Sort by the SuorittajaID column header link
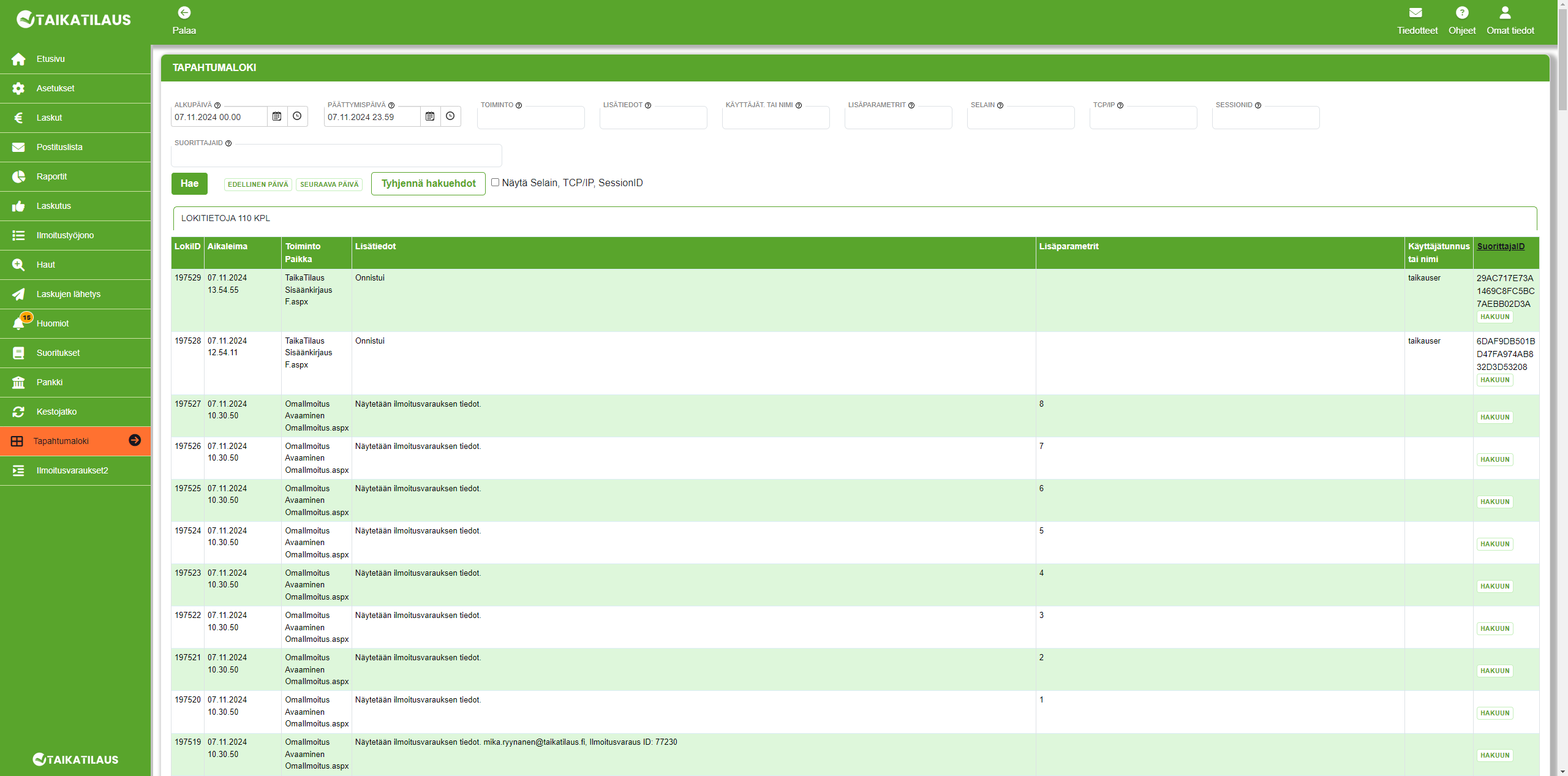Screen dimensions: 1568x776 coord(1501,246)
